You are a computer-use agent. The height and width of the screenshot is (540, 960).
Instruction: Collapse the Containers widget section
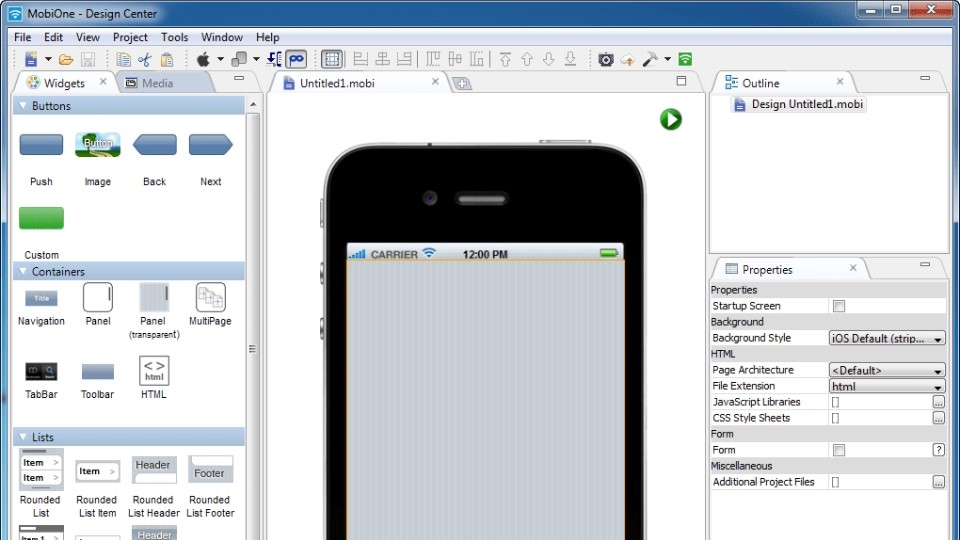coord(23,271)
